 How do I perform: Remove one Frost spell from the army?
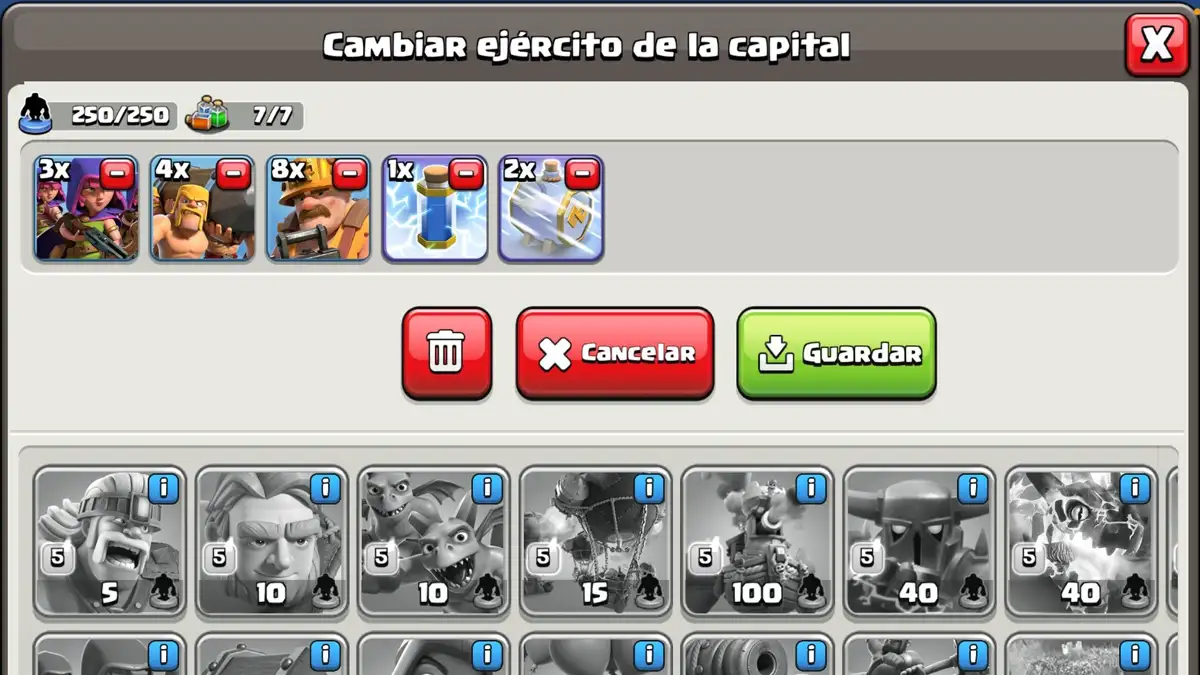582,174
